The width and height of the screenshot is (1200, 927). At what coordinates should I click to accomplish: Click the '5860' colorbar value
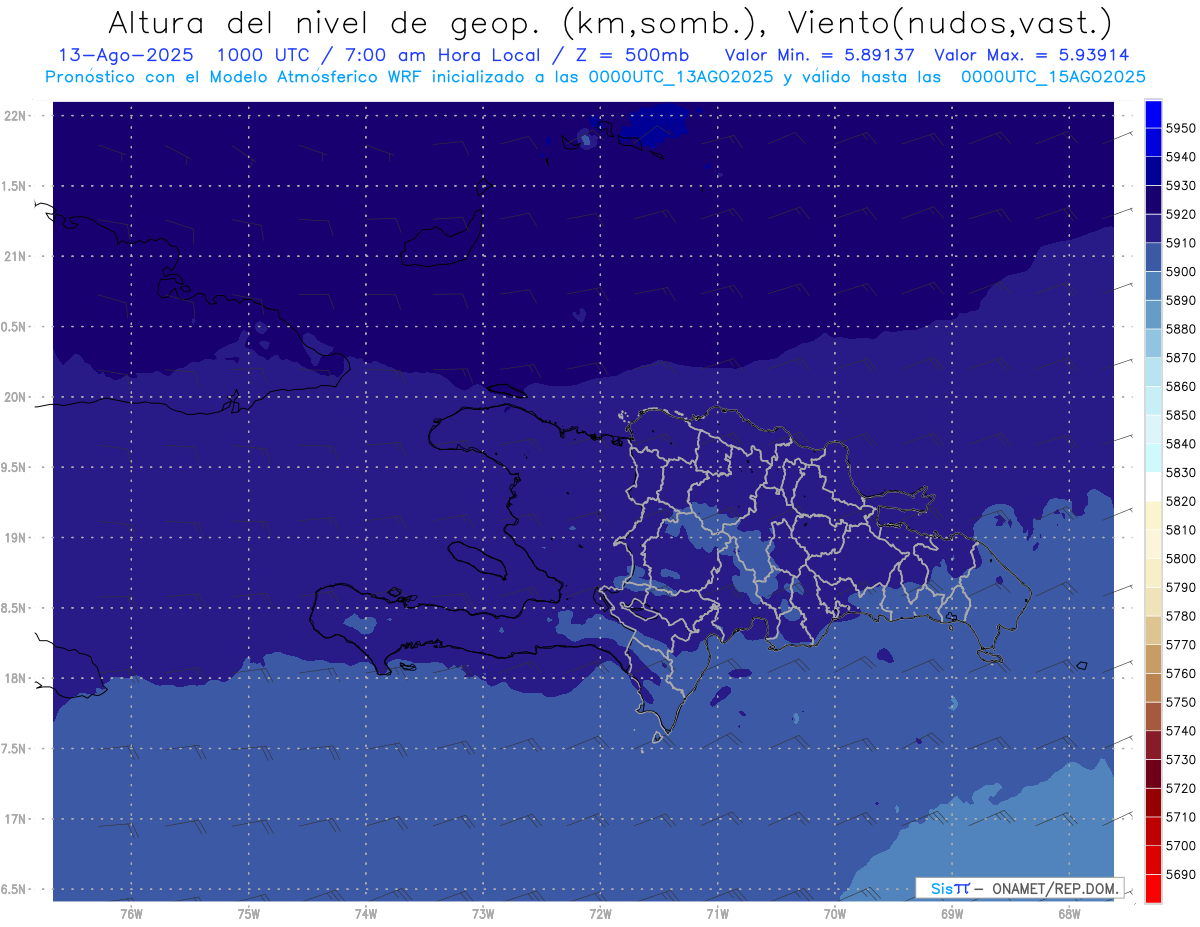[1181, 386]
